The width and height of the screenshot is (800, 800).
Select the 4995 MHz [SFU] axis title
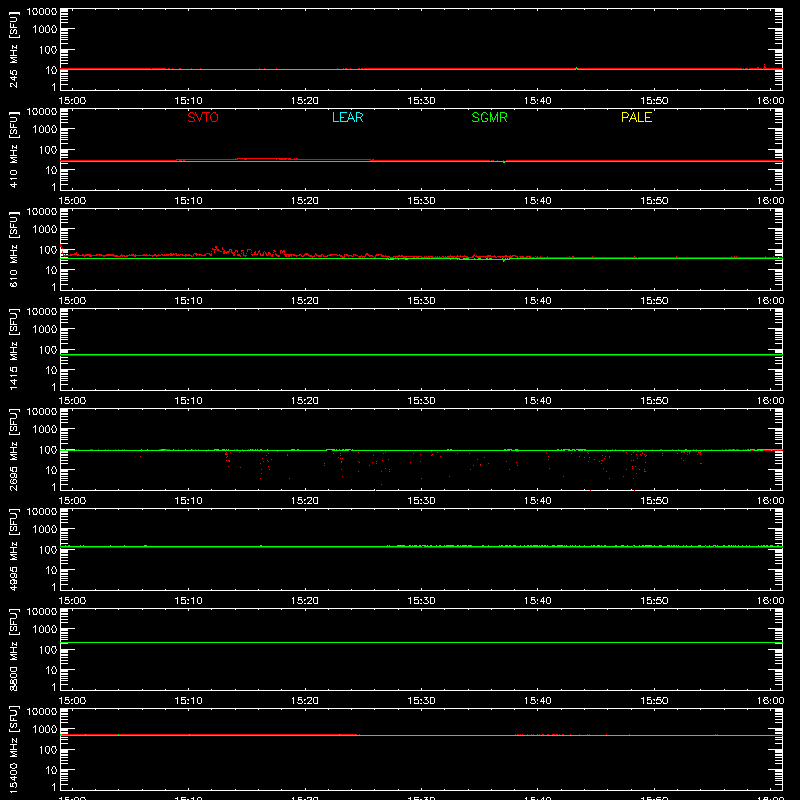14,549
